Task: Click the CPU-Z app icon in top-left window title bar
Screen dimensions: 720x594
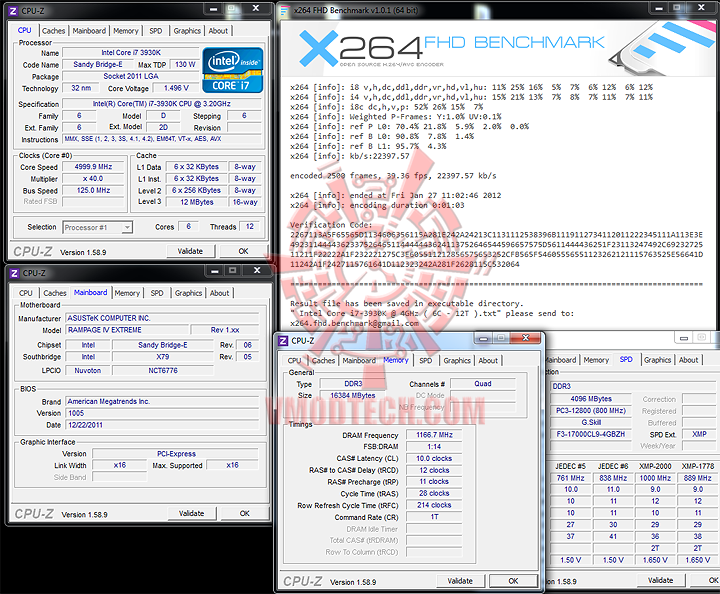Action: 13,11
